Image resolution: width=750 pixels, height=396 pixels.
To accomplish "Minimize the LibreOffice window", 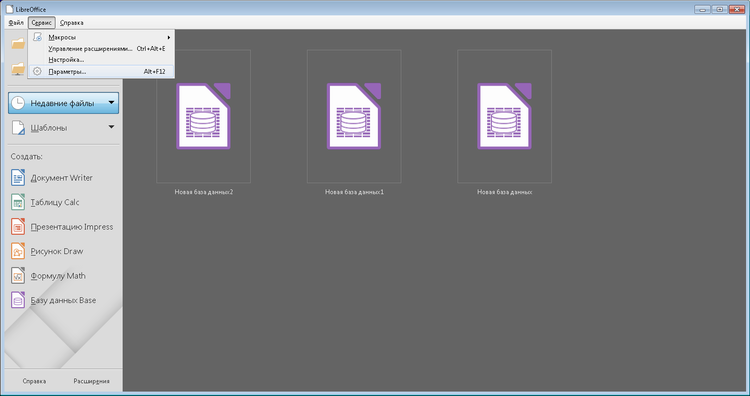I will click(x=702, y=9).
